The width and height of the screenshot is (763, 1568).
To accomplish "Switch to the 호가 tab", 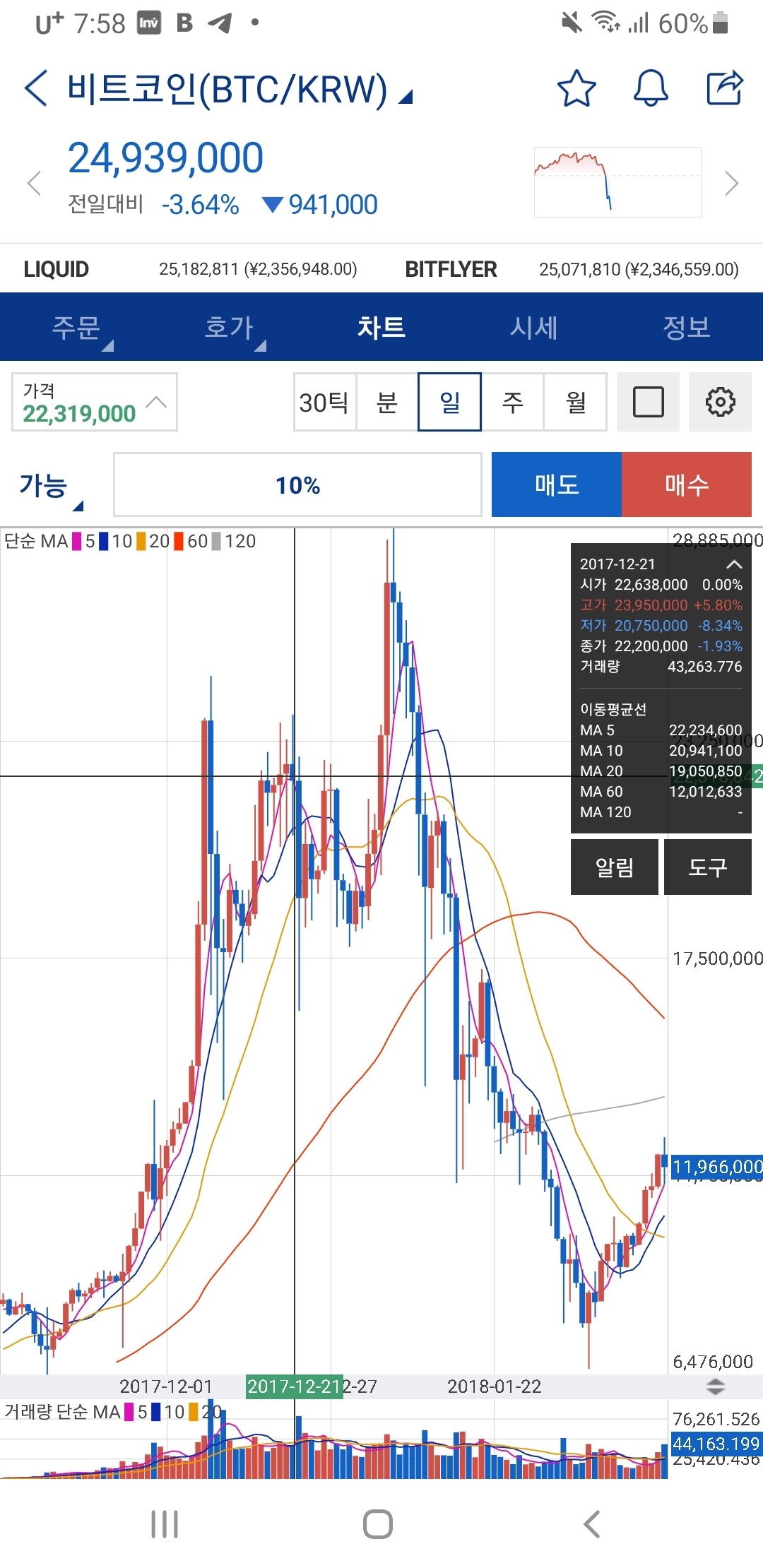I will pos(230,328).
